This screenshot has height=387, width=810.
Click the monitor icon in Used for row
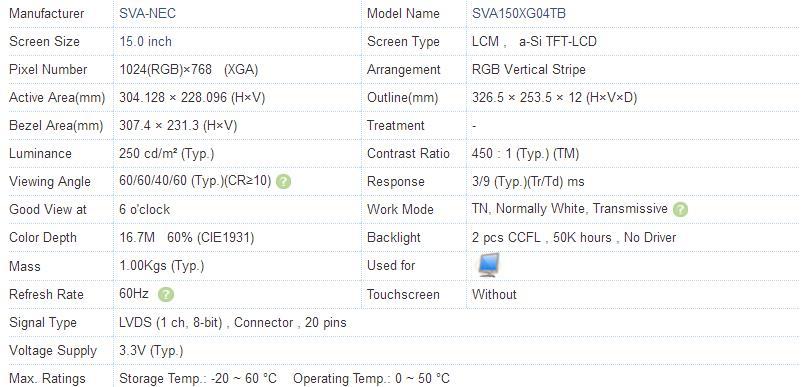tap(488, 265)
